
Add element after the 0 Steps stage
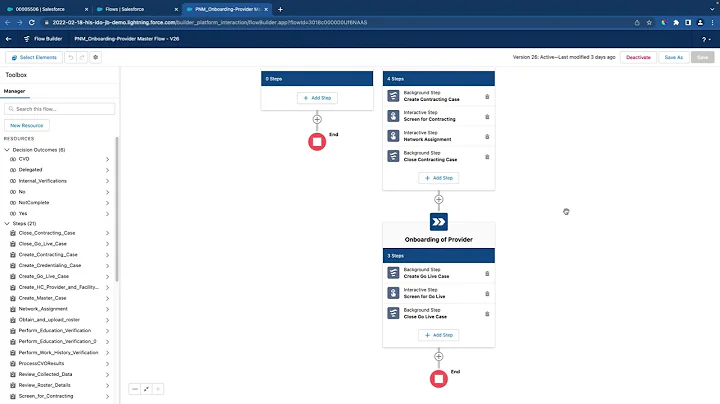317,119
